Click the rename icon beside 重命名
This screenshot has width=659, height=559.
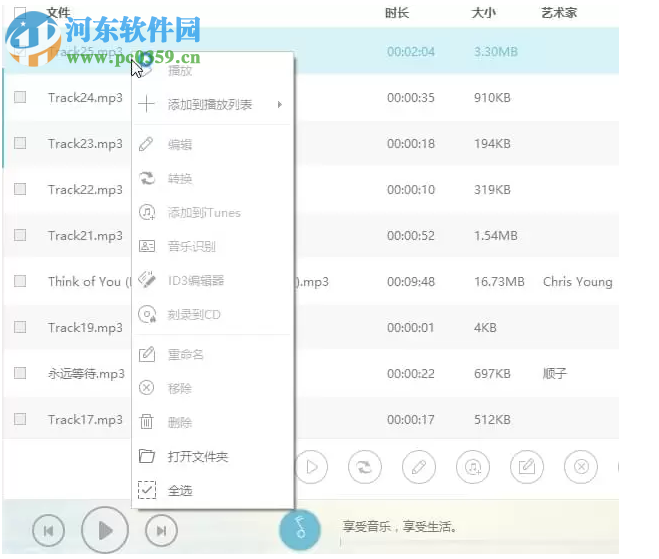[147, 354]
